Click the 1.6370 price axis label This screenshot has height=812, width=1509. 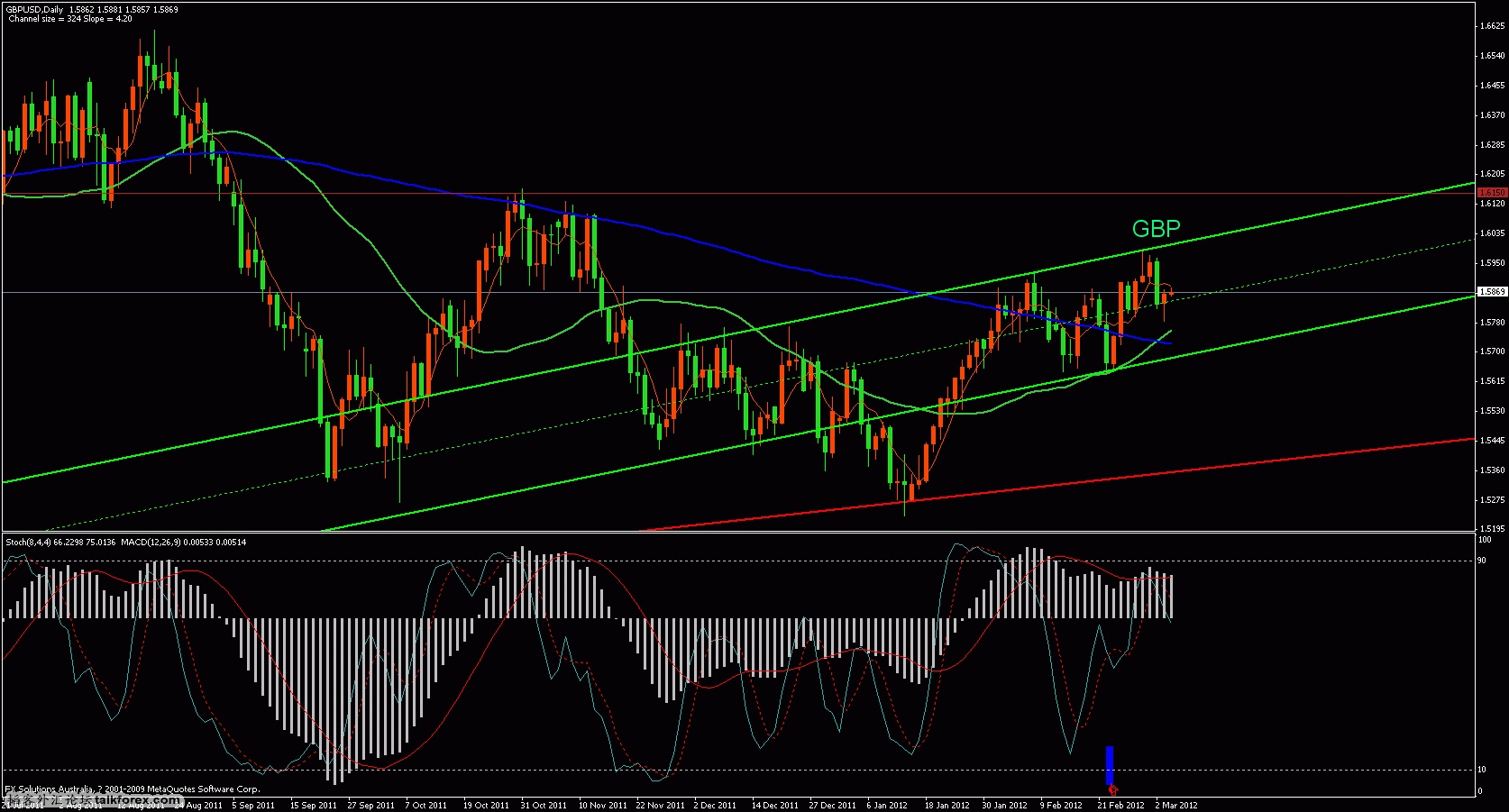pos(1493,115)
